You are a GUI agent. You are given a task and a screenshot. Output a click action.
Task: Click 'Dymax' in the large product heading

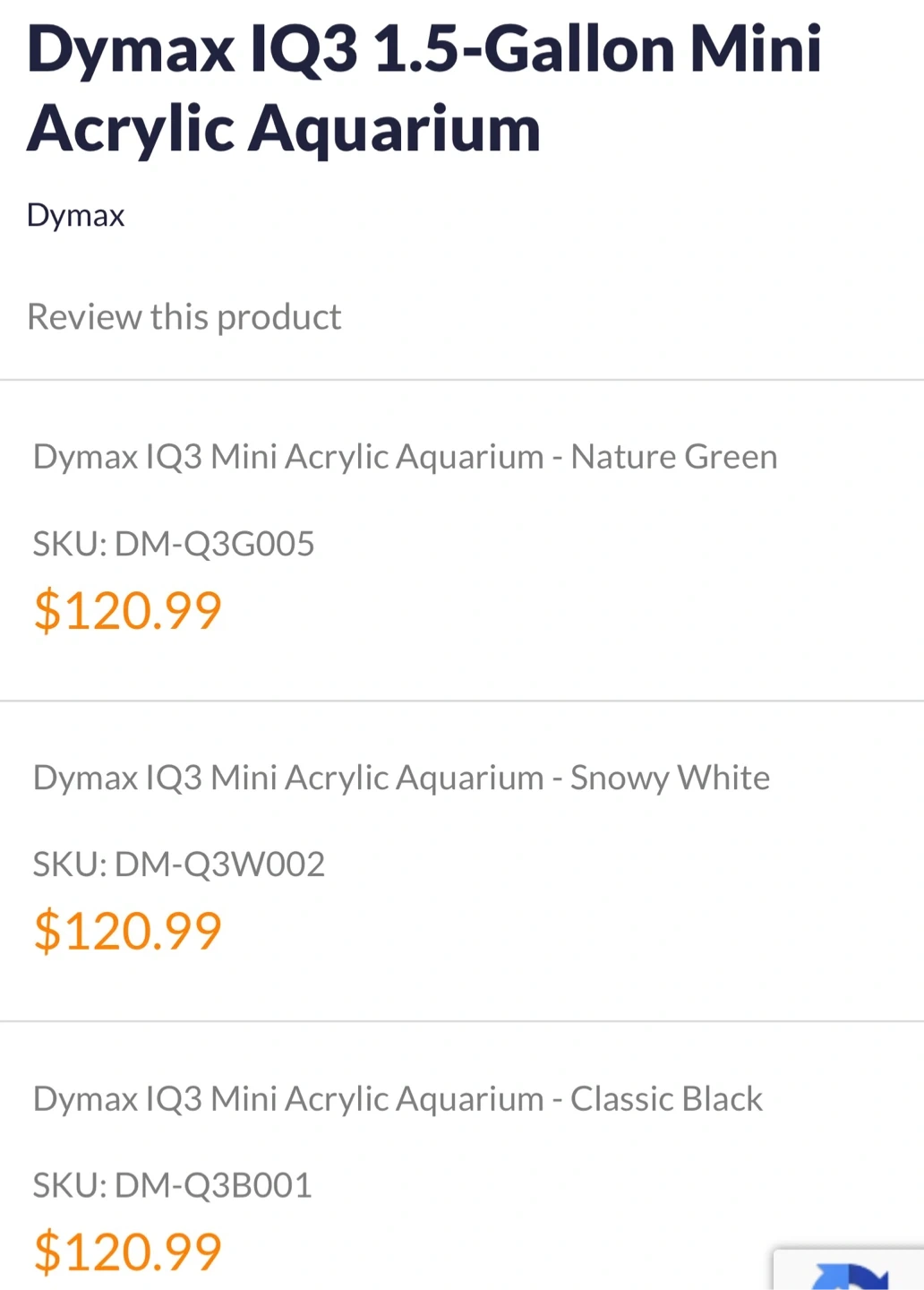coord(131,49)
